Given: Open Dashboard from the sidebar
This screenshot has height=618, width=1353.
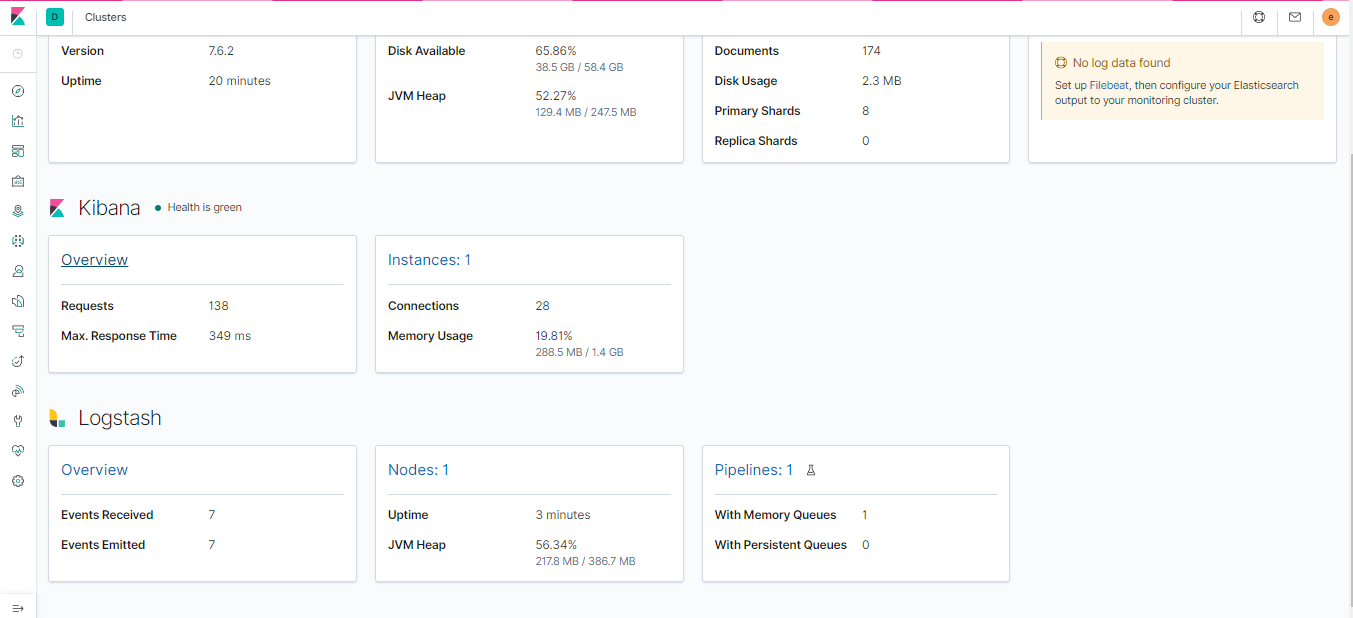Looking at the screenshot, I should click(18, 151).
